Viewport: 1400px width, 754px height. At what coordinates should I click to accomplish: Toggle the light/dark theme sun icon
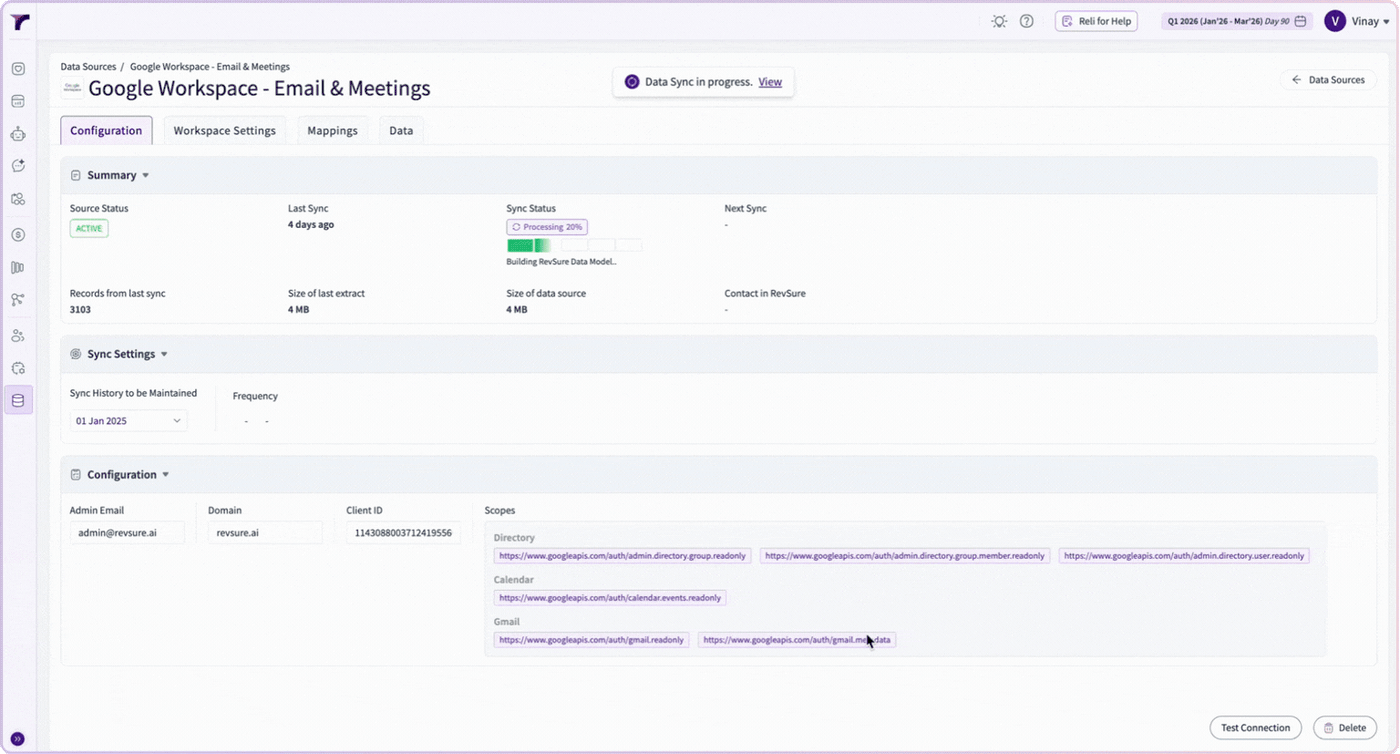[x=999, y=21]
